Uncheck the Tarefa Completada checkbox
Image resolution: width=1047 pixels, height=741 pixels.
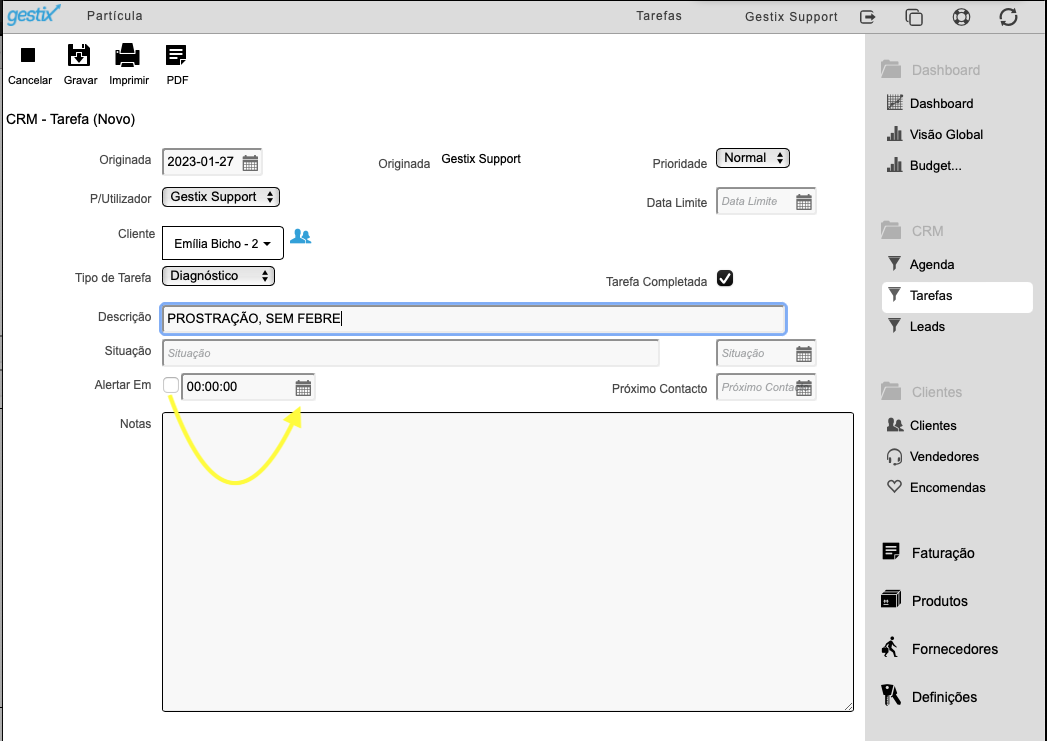725,278
